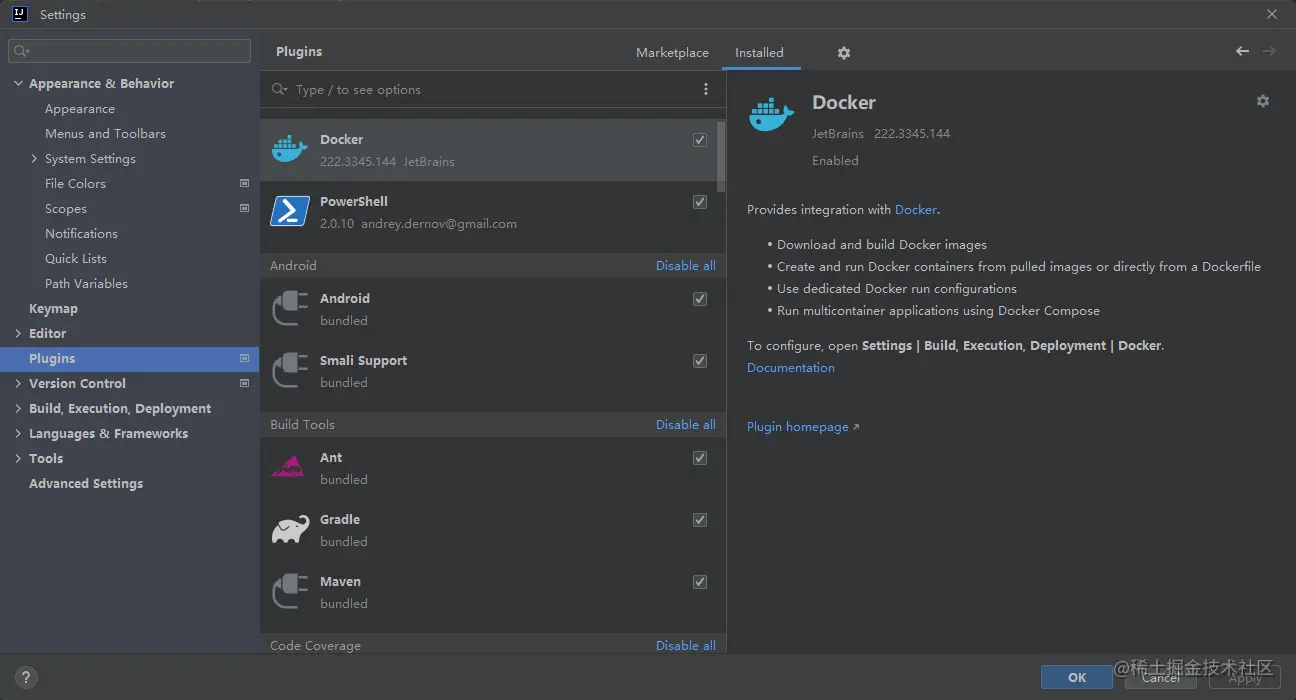Focus the settings search field
Image resolution: width=1296 pixels, height=700 pixels.
(130, 51)
